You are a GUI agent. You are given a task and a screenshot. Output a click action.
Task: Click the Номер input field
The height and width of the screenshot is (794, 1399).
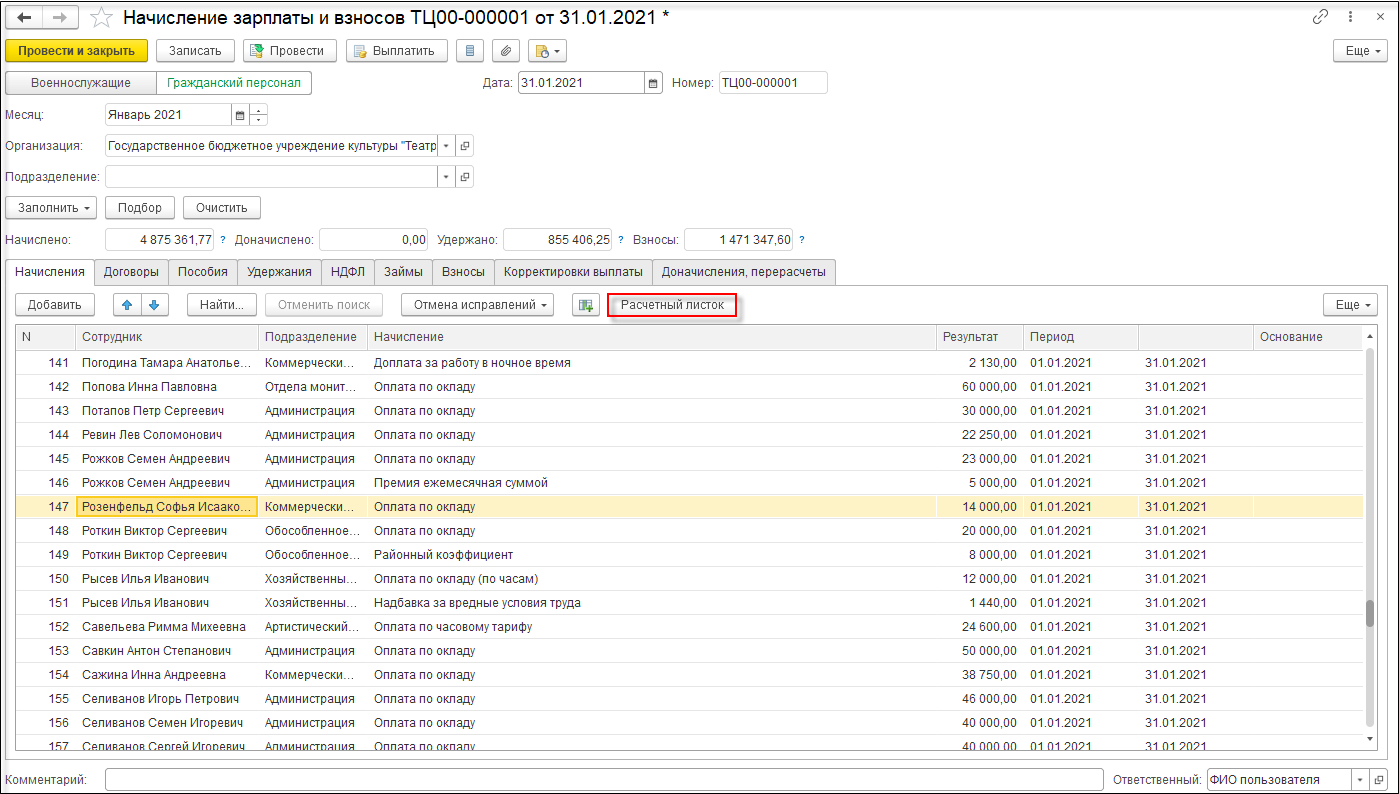pos(772,83)
